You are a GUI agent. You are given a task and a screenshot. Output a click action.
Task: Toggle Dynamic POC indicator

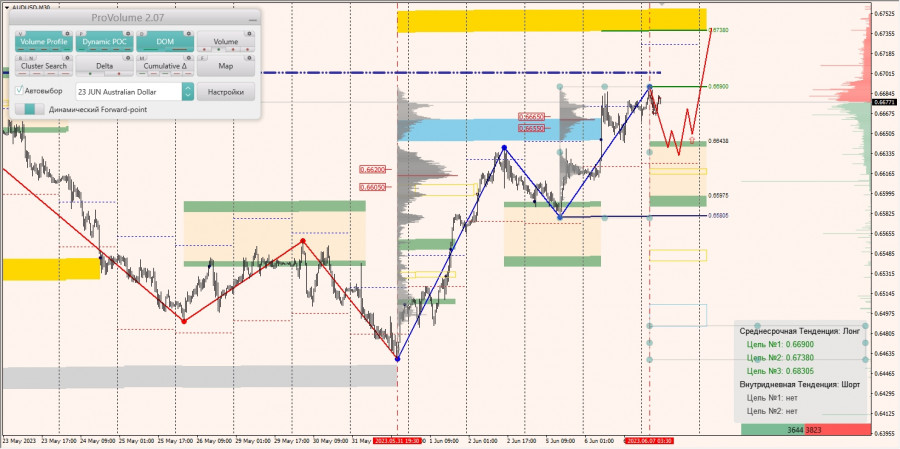pos(104,41)
